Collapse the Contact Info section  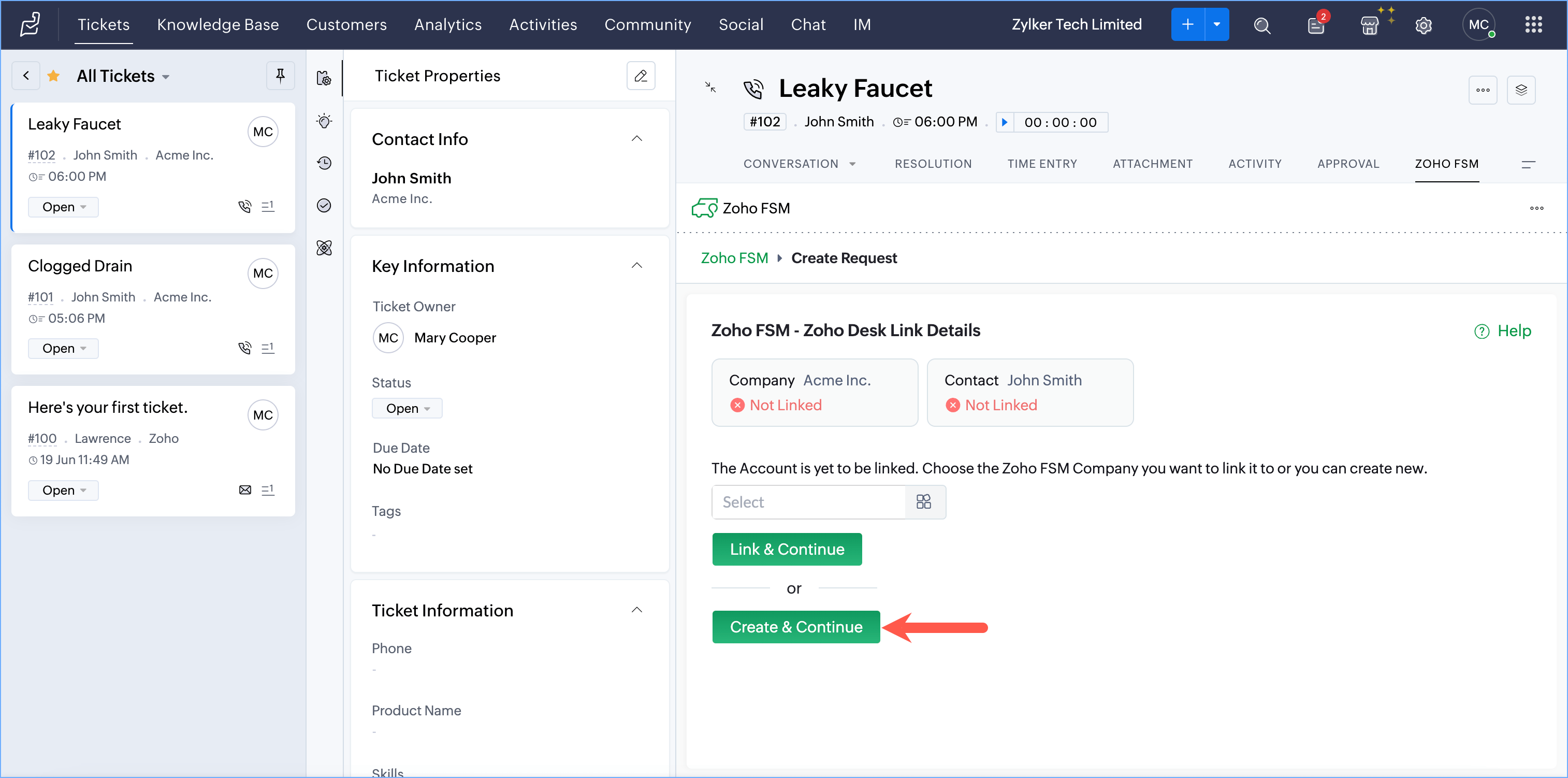click(x=637, y=139)
